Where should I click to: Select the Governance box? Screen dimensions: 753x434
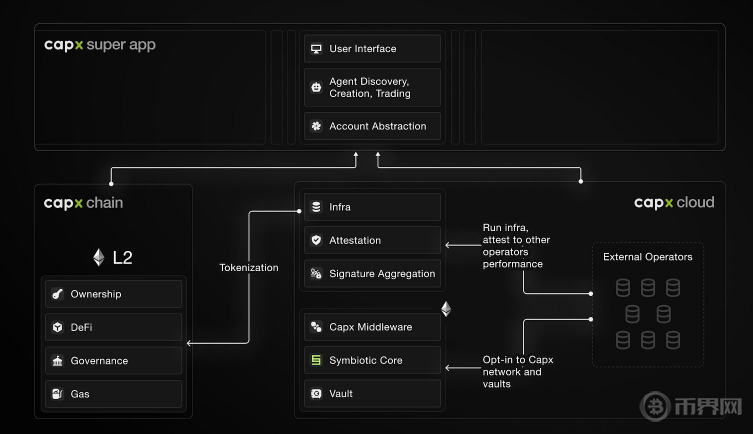point(113,361)
